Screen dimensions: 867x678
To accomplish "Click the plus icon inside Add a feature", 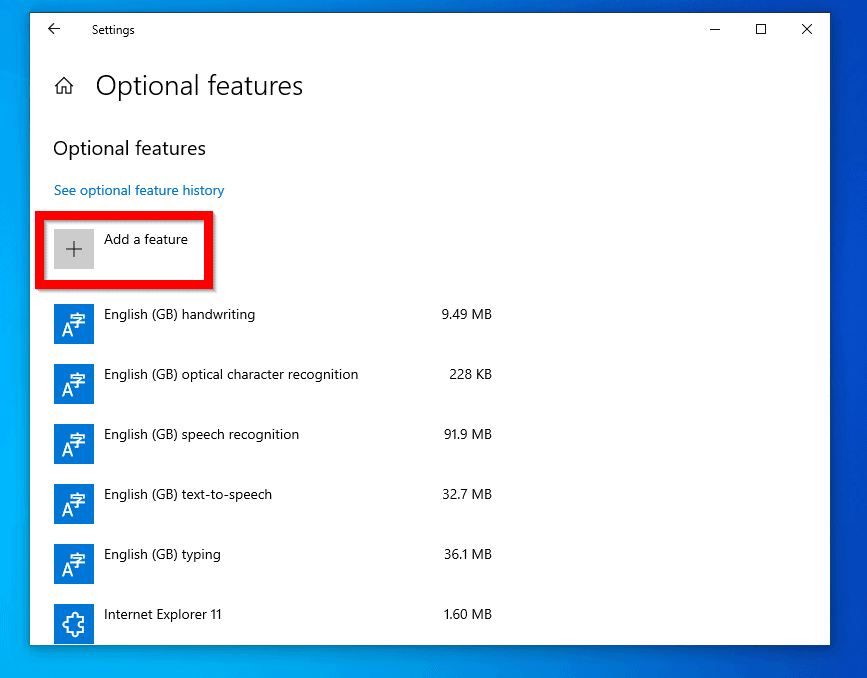I will pos(73,248).
